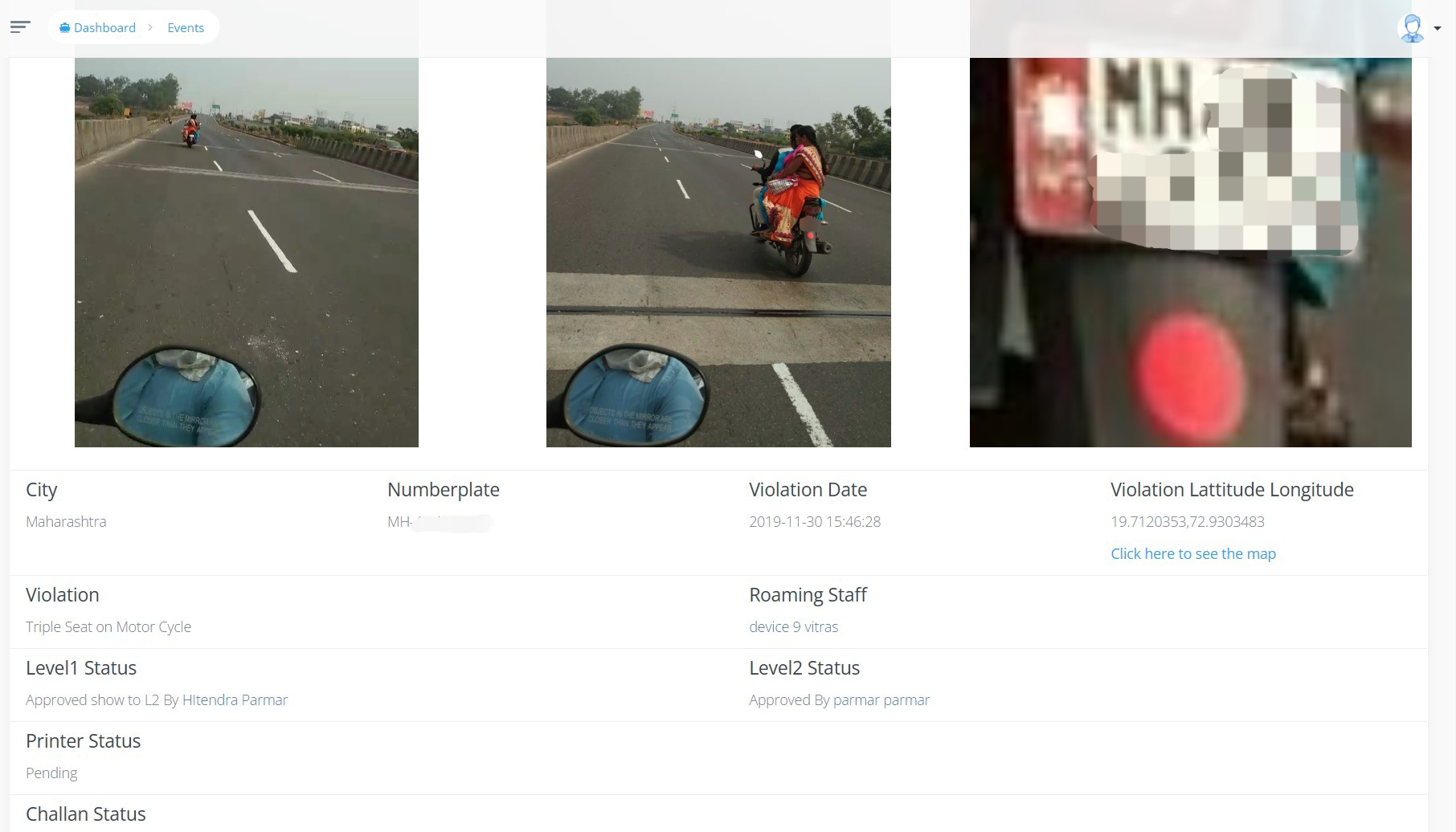Click the Triple Seat on Motor Cycle text

click(x=108, y=626)
